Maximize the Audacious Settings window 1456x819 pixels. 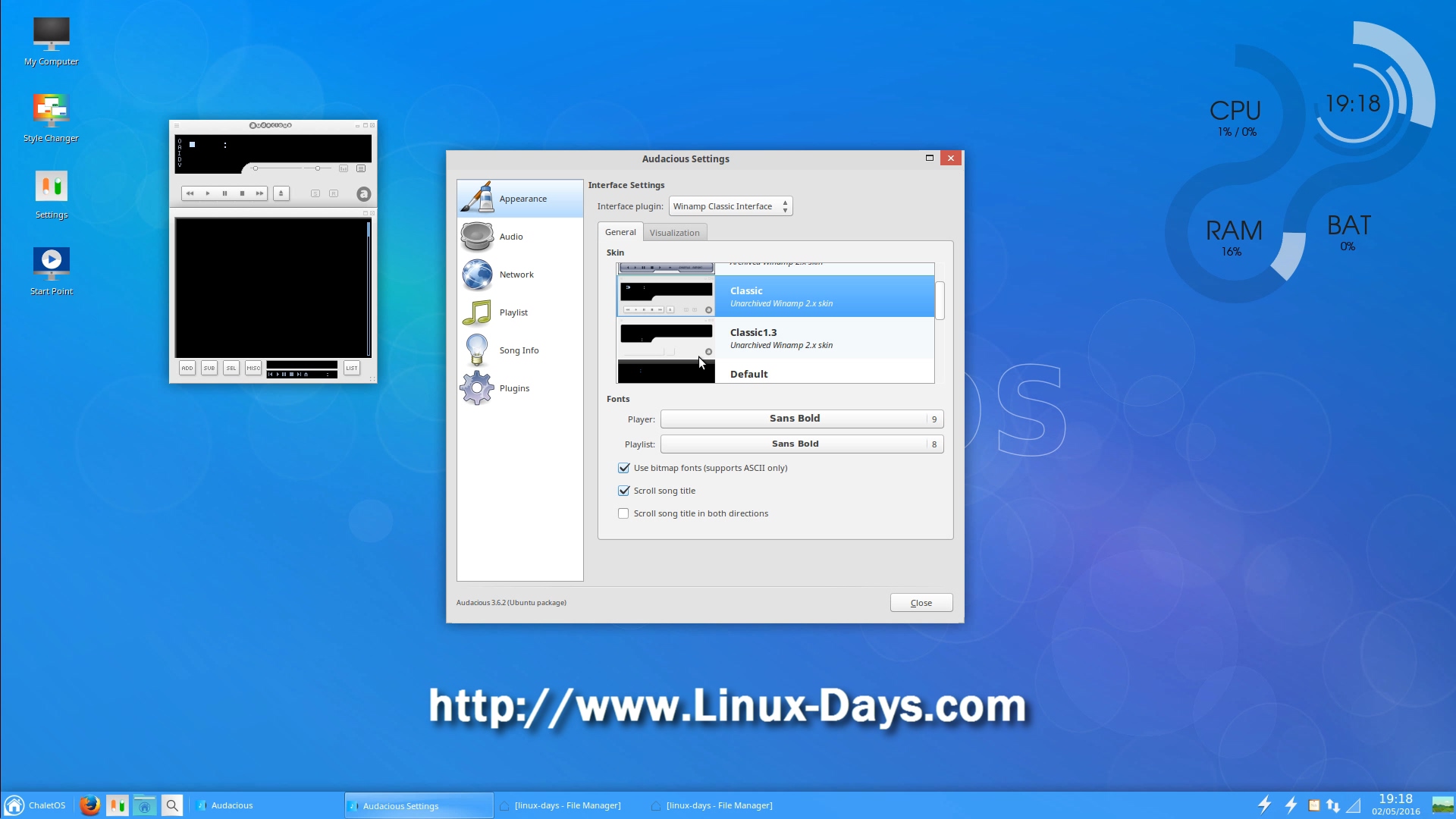[x=930, y=158]
